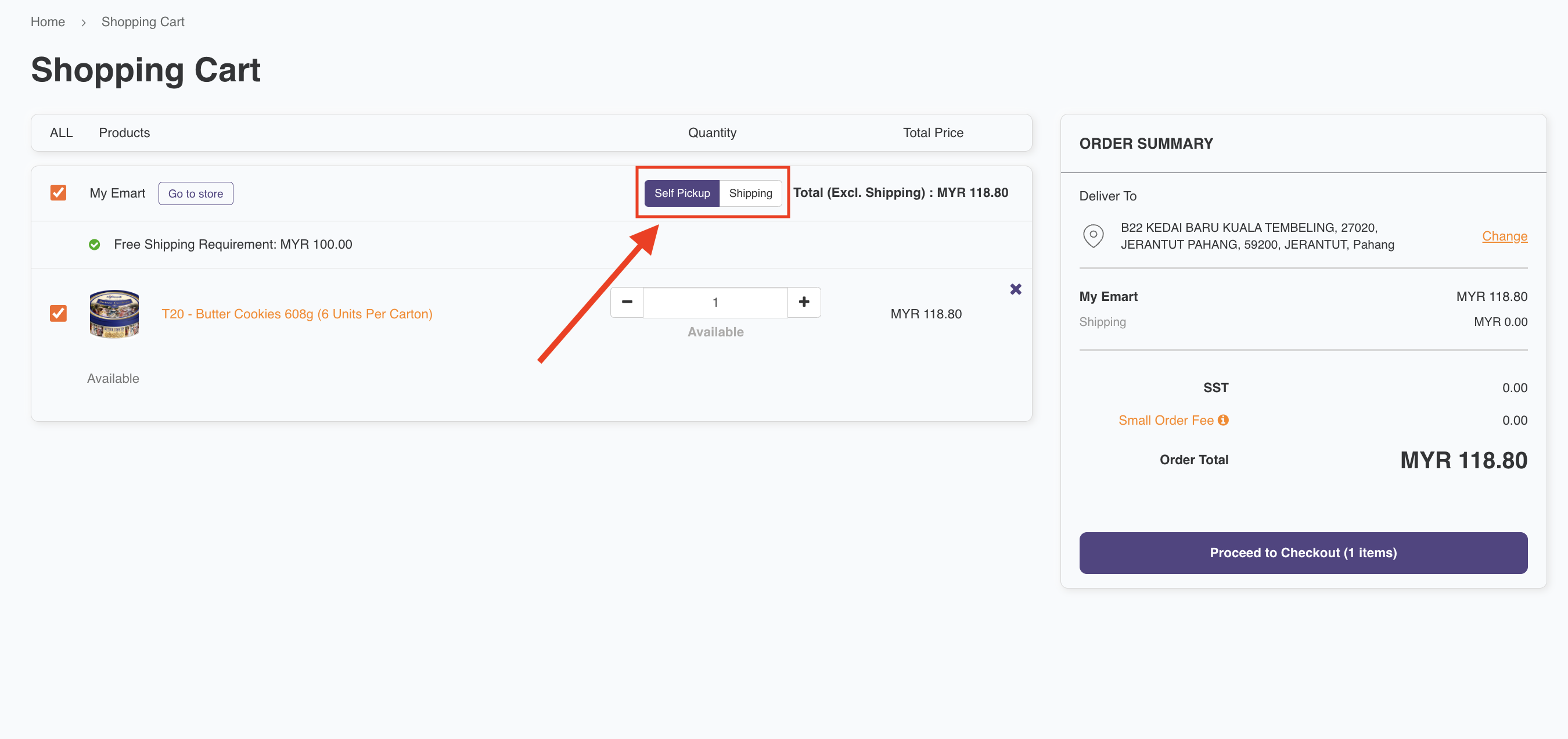1568x739 pixels.
Task: Click the breadcrumb chevron separator
Action: click(x=84, y=23)
